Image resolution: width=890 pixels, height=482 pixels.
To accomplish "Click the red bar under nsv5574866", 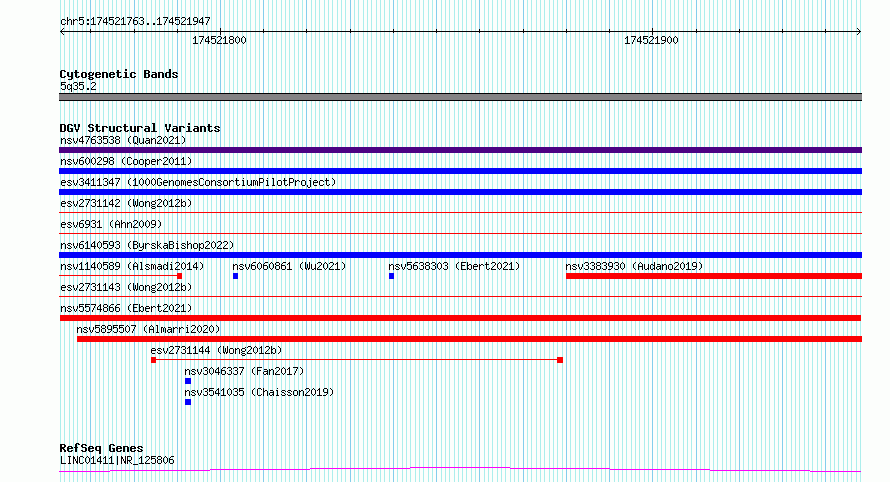I will coord(460,318).
